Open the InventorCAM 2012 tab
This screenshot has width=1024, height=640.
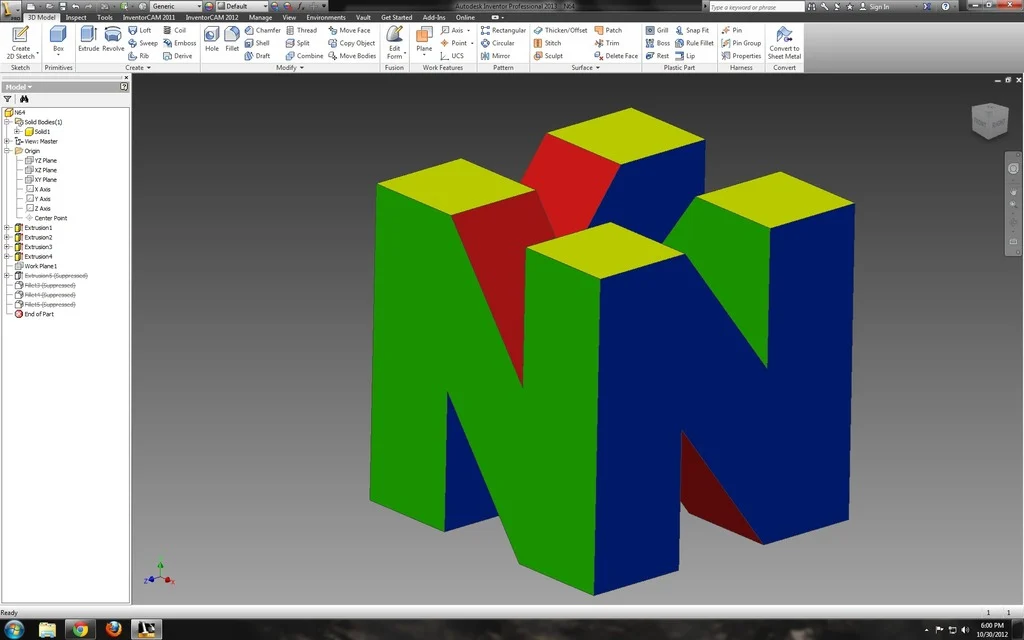tap(212, 18)
